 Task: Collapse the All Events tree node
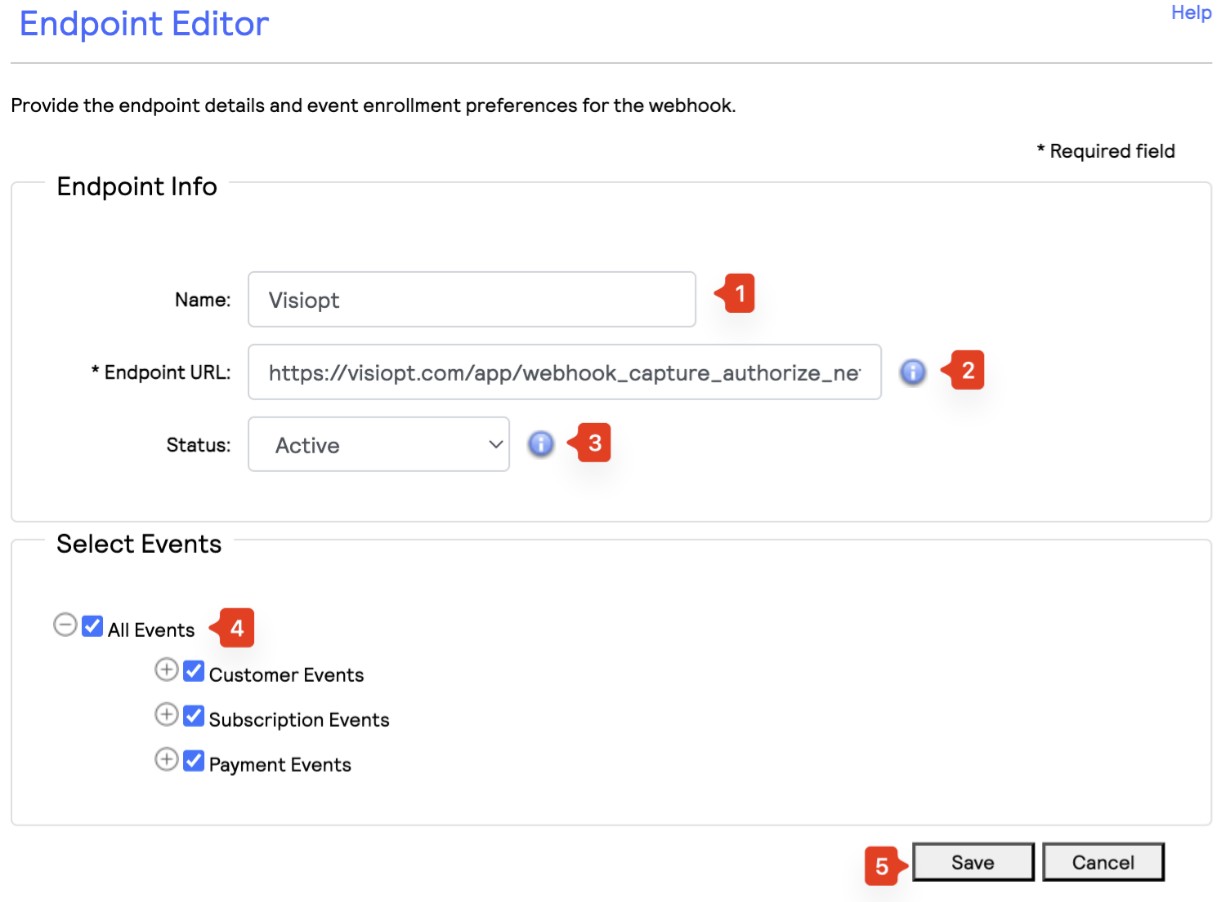(65, 626)
